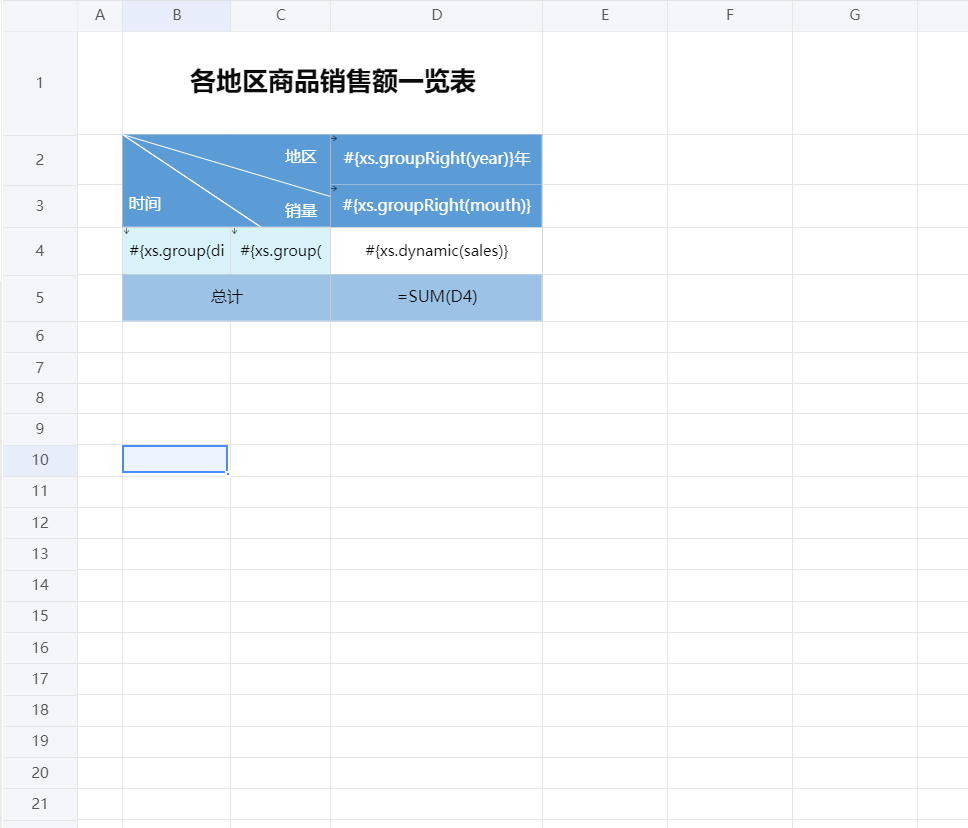Screen dimensions: 968x828
Task: Select row 21 header
Action: coord(40,804)
